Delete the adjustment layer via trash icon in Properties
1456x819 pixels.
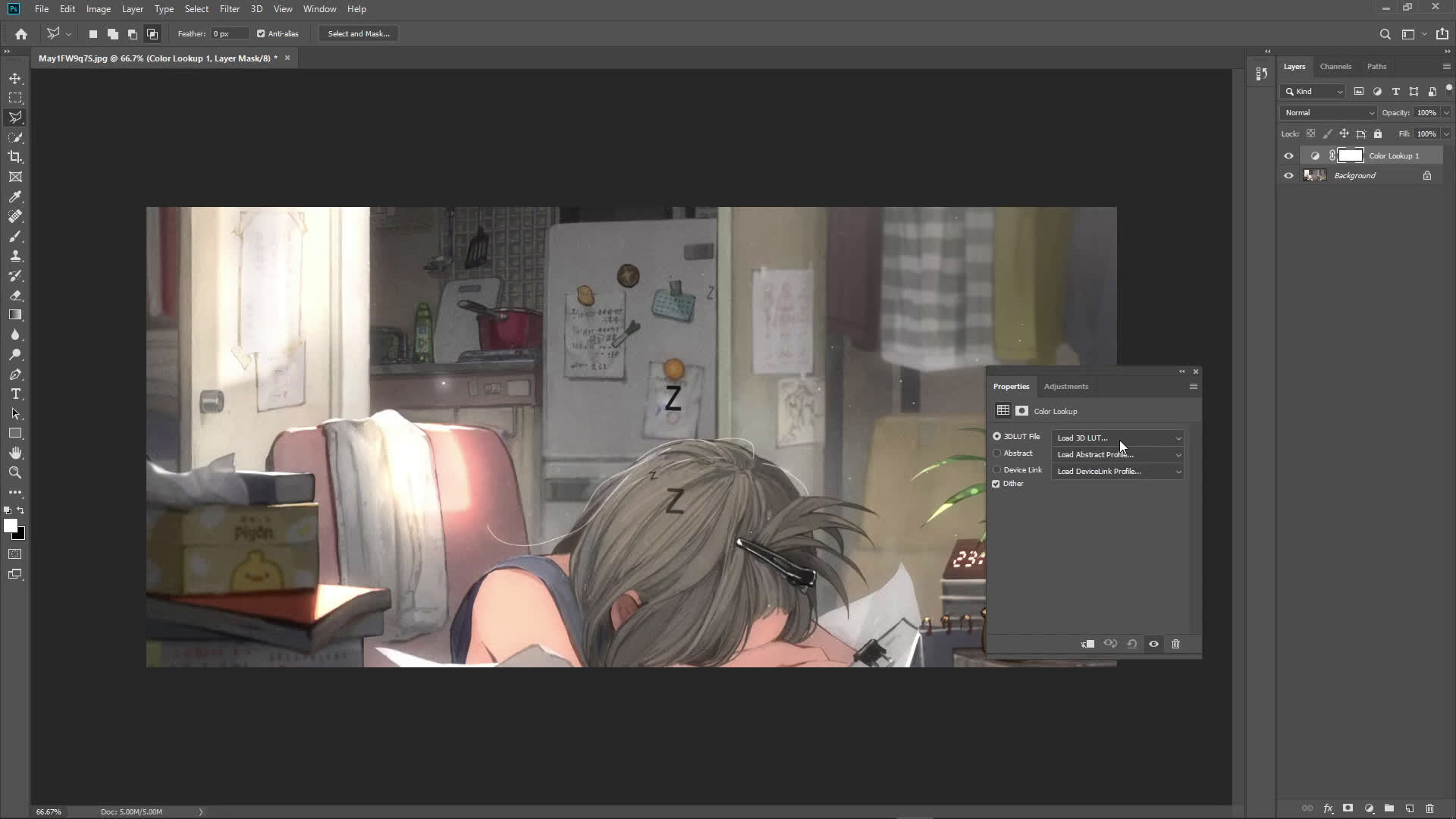click(1175, 644)
